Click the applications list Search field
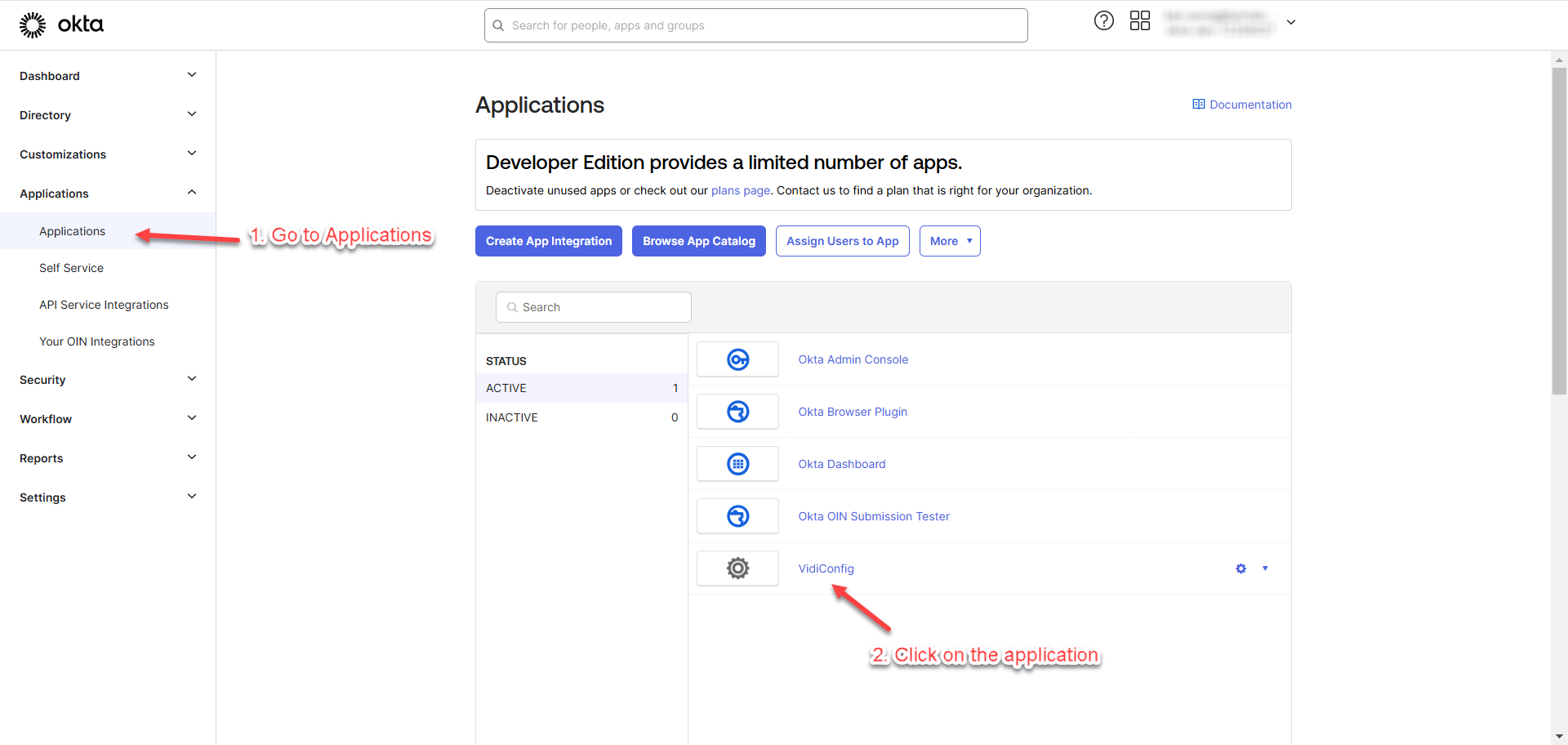The width and height of the screenshot is (1568, 745). coord(594,307)
